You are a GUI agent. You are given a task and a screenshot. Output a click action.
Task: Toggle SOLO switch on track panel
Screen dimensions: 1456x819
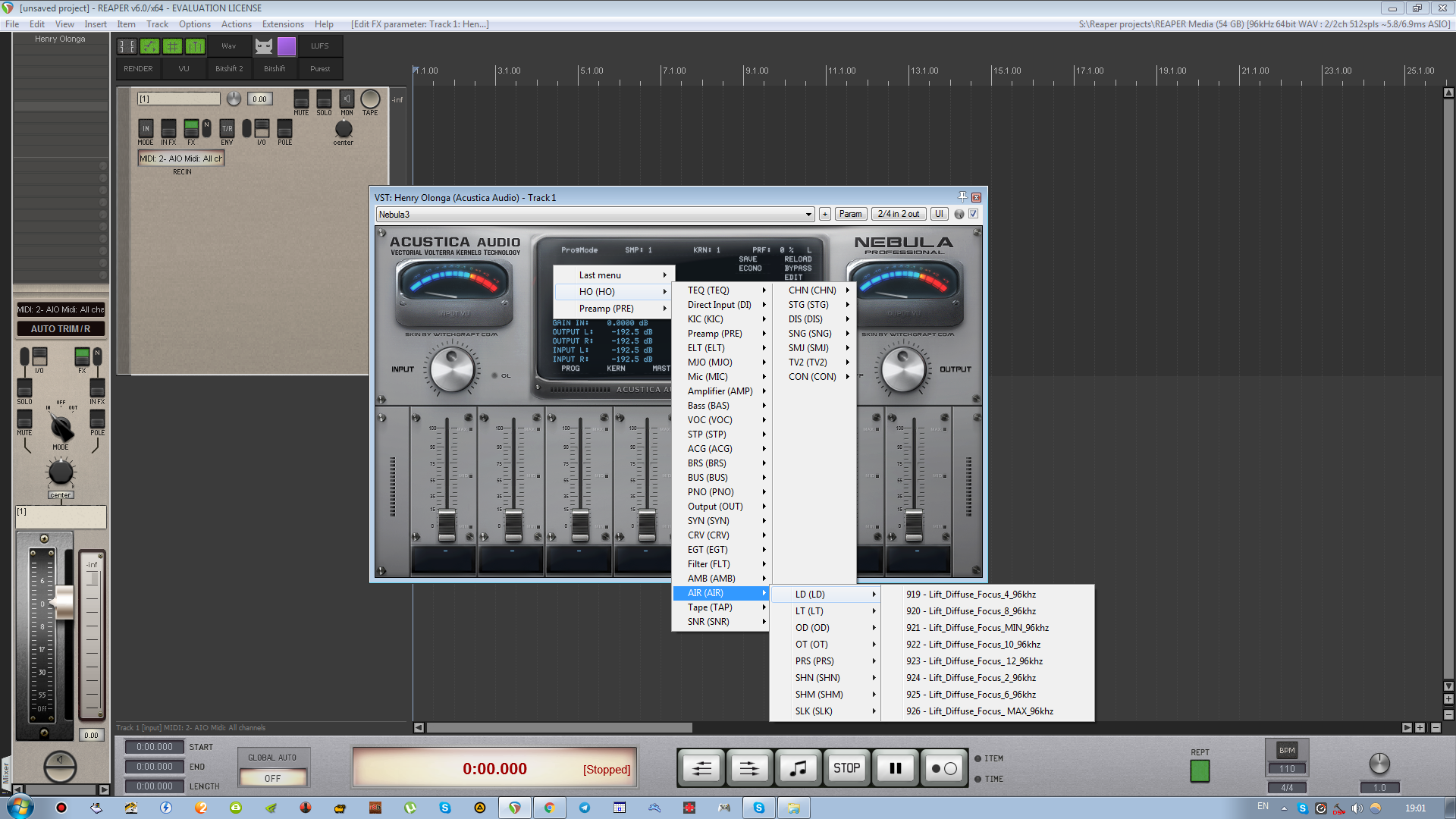[x=324, y=99]
